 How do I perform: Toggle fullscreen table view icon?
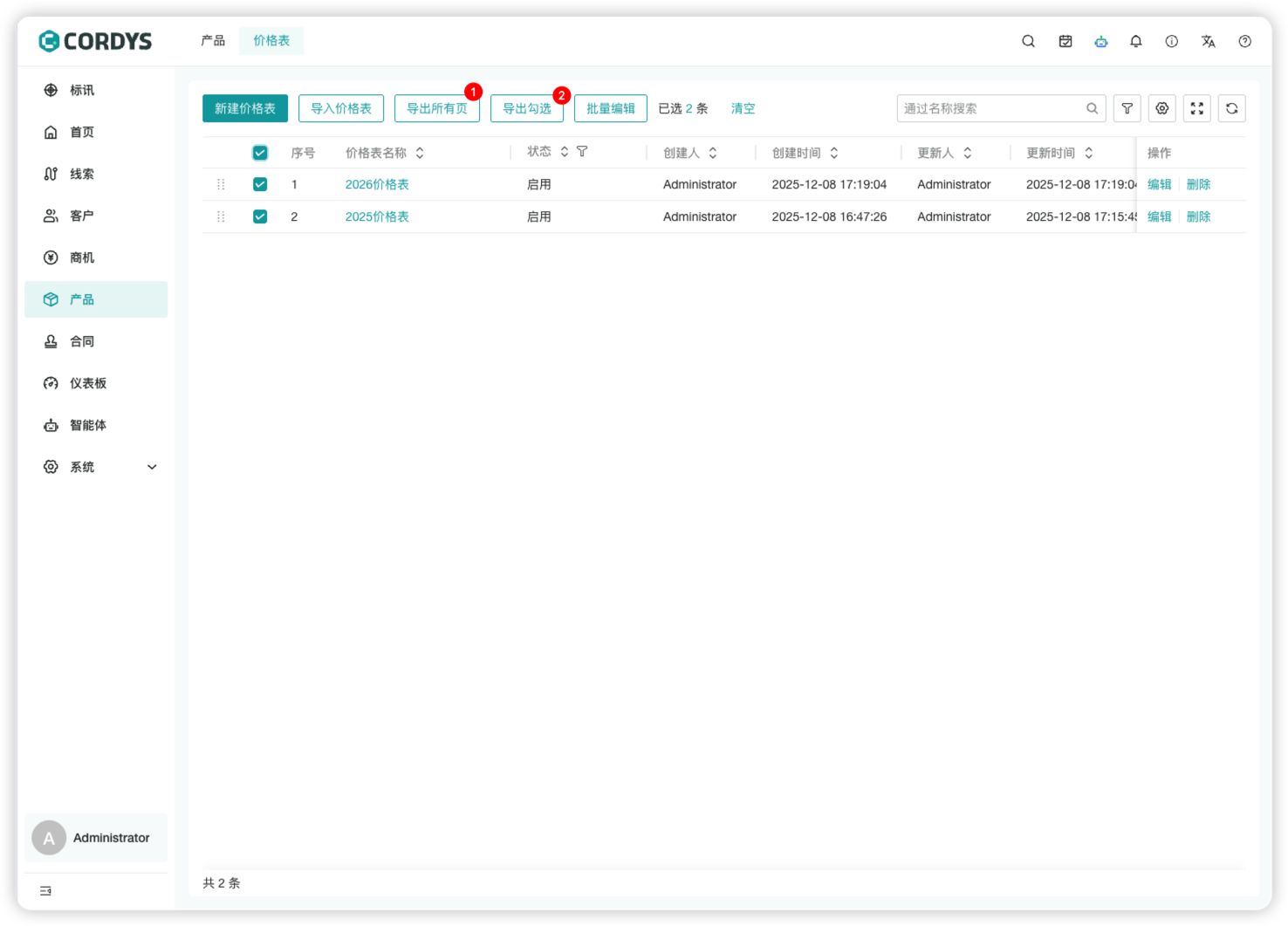[x=1196, y=108]
